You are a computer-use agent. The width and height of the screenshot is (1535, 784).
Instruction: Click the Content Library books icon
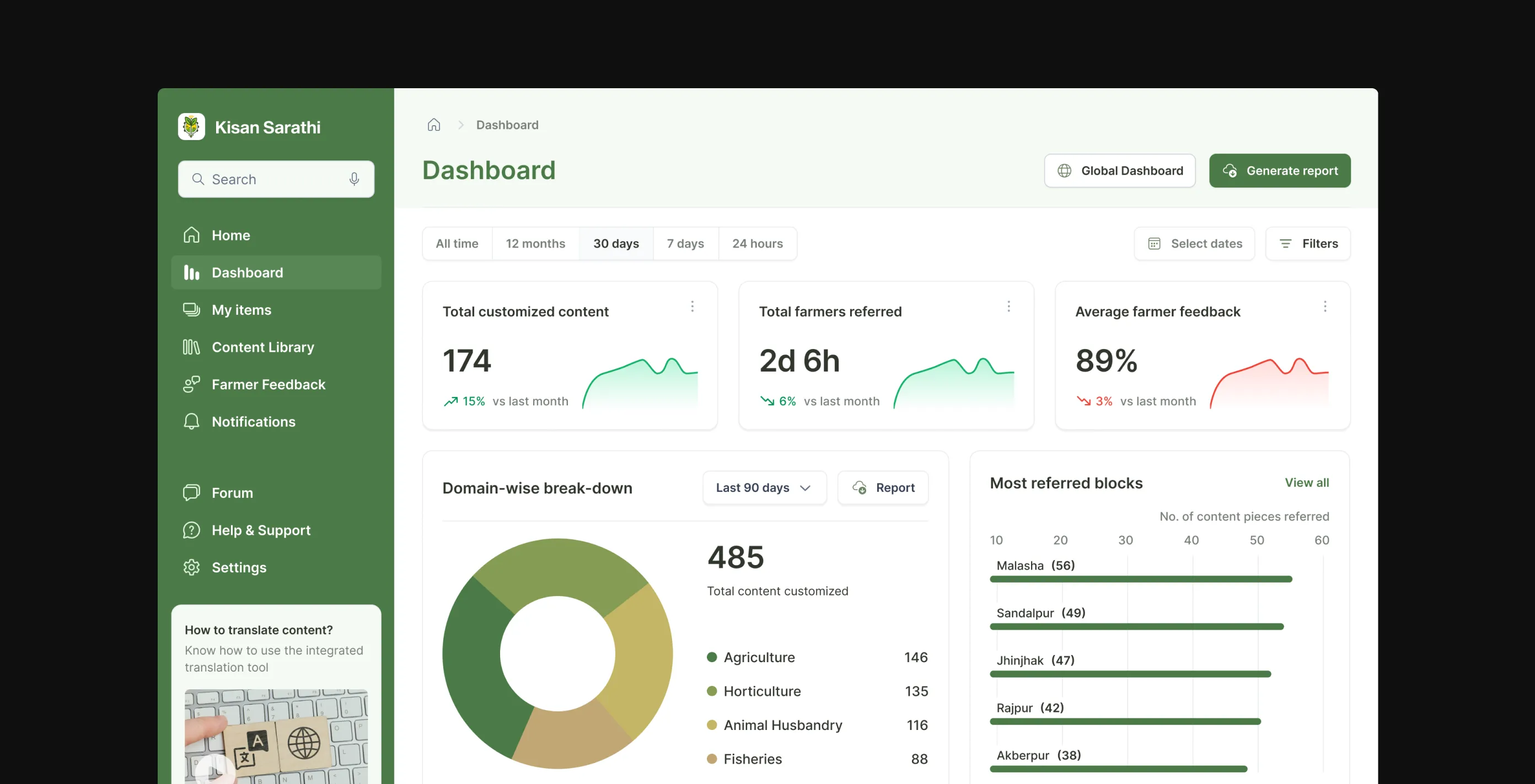pyautogui.click(x=191, y=347)
